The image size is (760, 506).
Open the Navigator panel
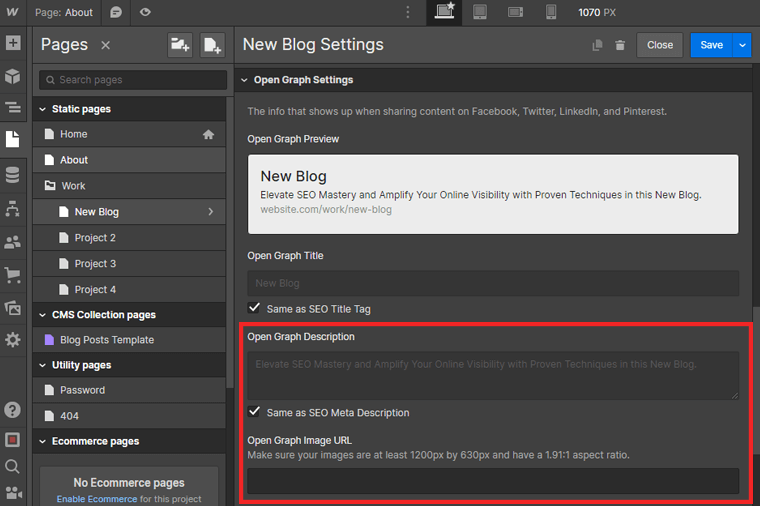click(x=13, y=107)
